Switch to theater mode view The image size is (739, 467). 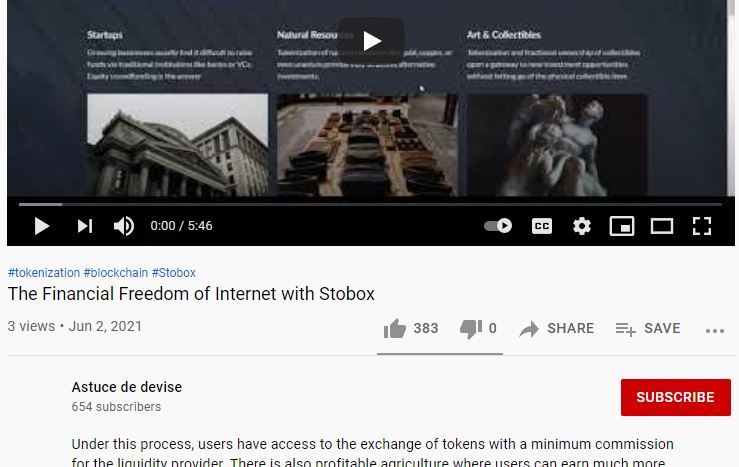662,226
